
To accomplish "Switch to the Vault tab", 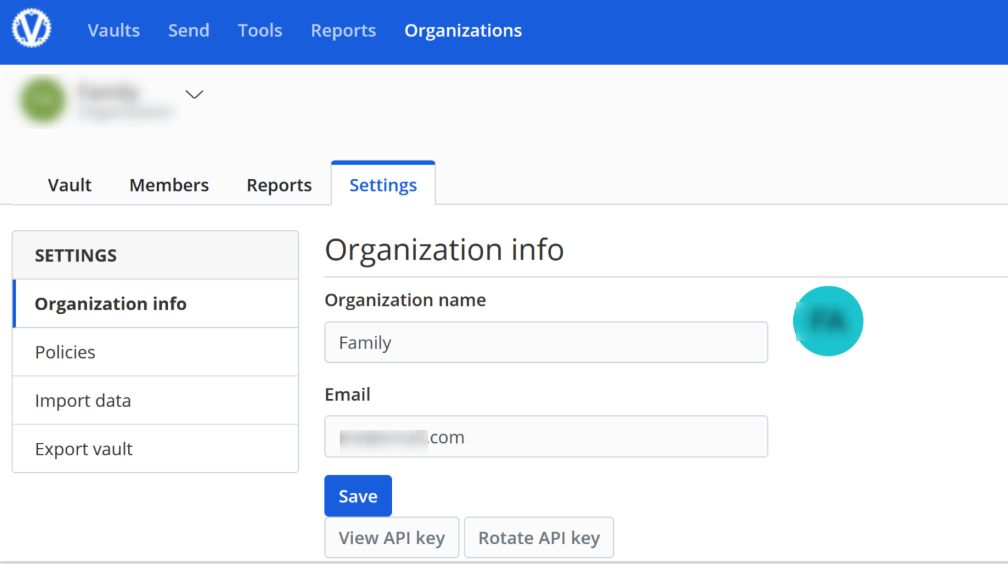I will point(70,185).
